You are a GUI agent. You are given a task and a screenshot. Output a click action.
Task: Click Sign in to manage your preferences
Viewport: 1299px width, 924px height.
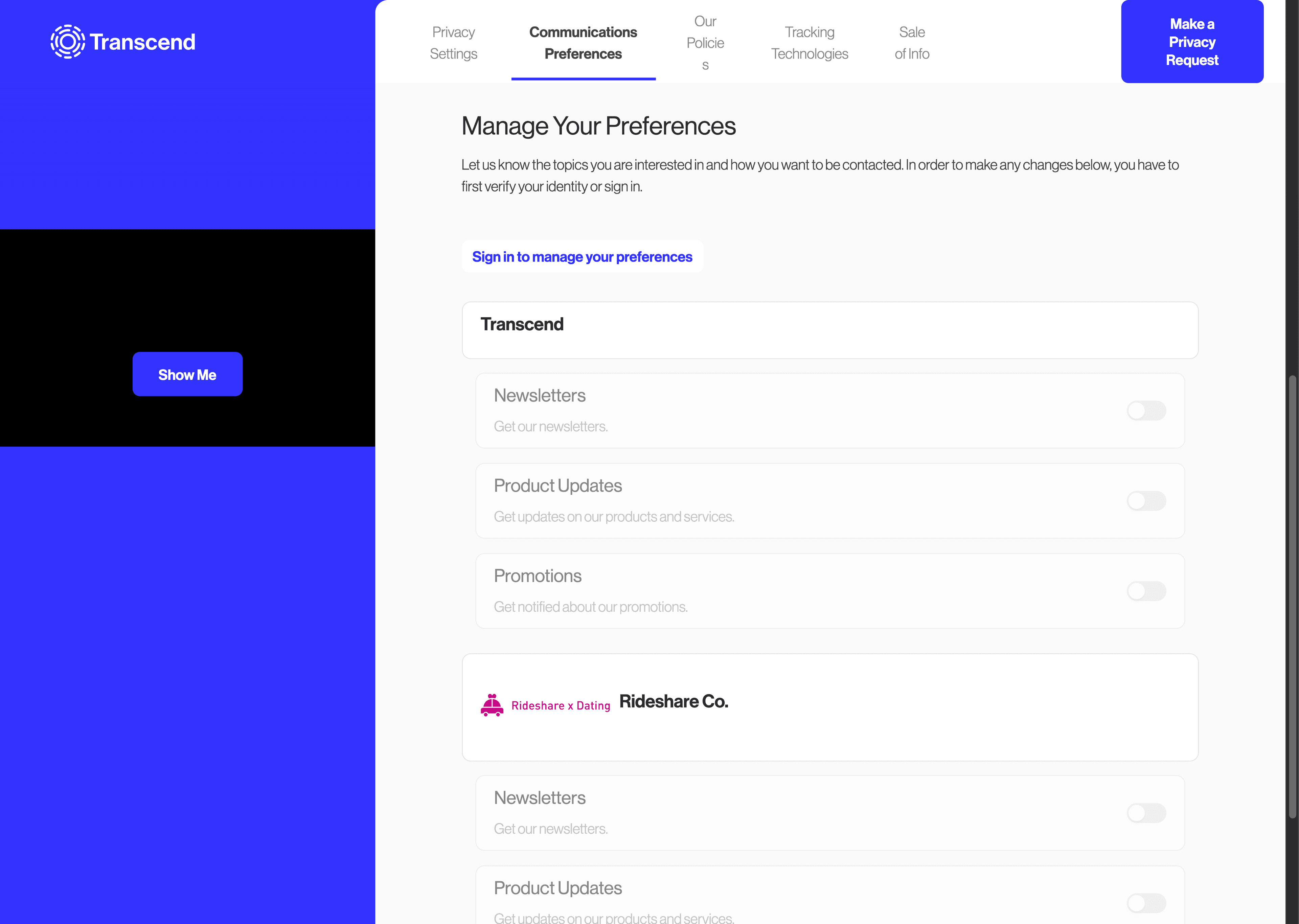582,256
